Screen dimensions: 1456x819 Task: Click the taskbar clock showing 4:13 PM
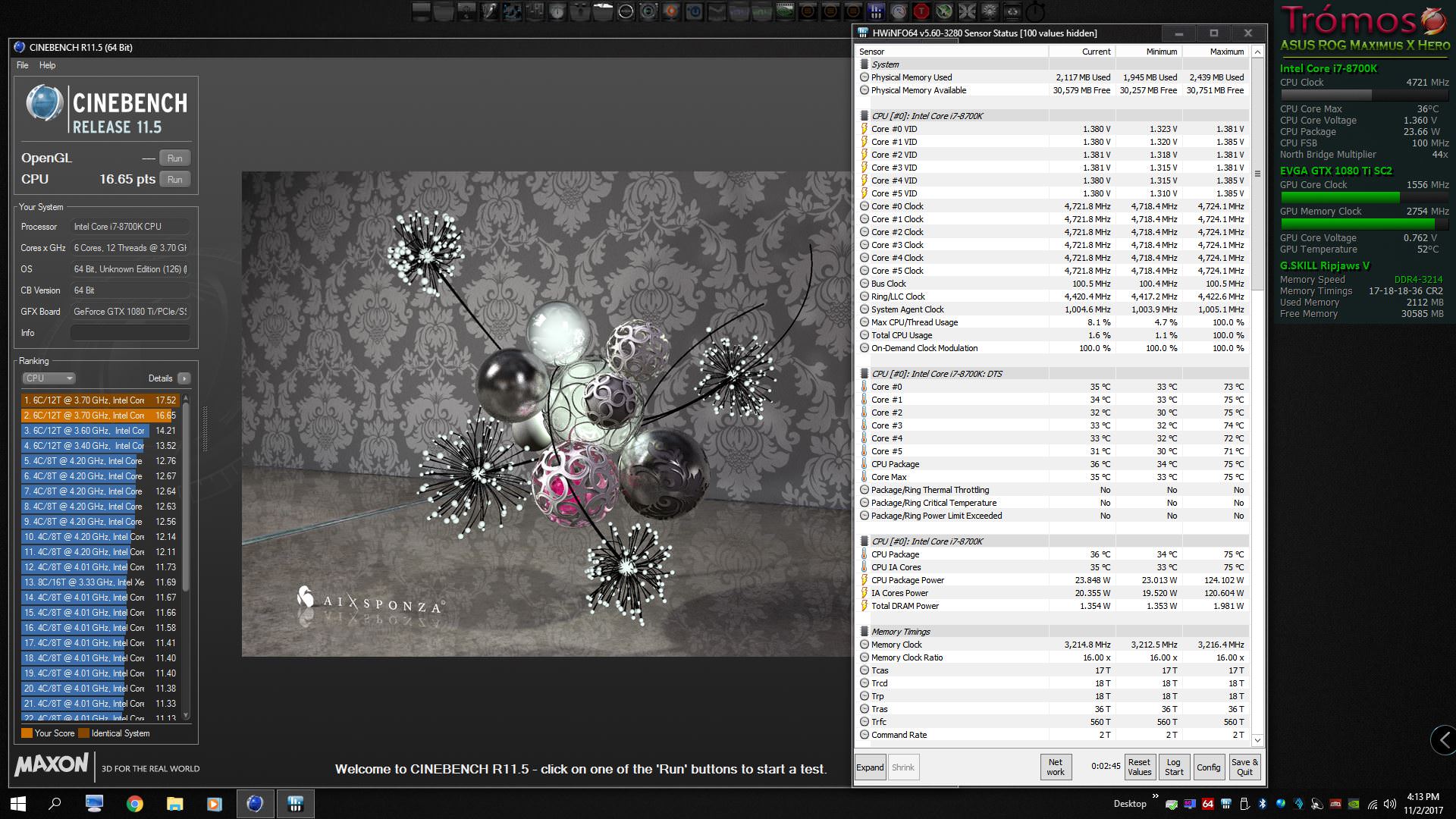(x=1423, y=804)
